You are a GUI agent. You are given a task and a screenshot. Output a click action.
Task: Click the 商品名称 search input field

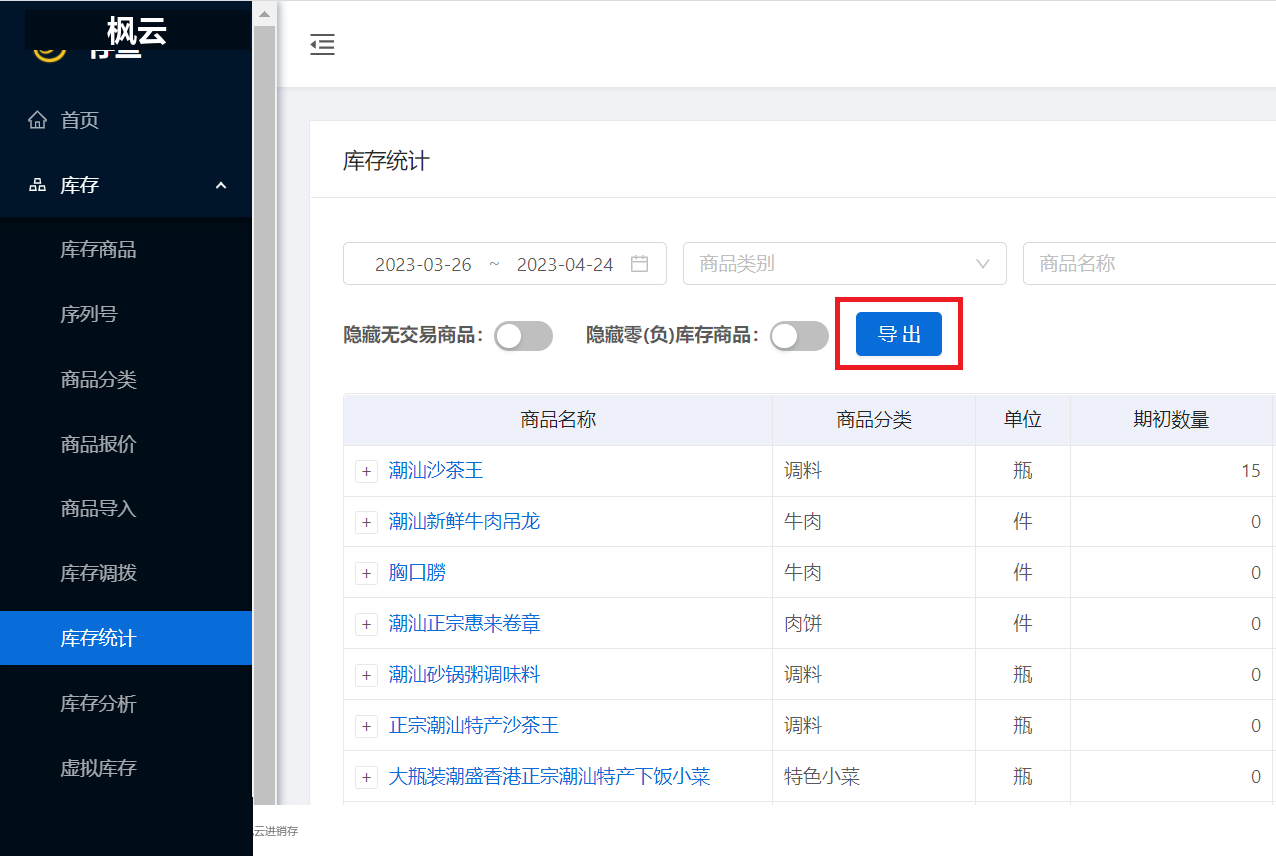coord(1149,264)
